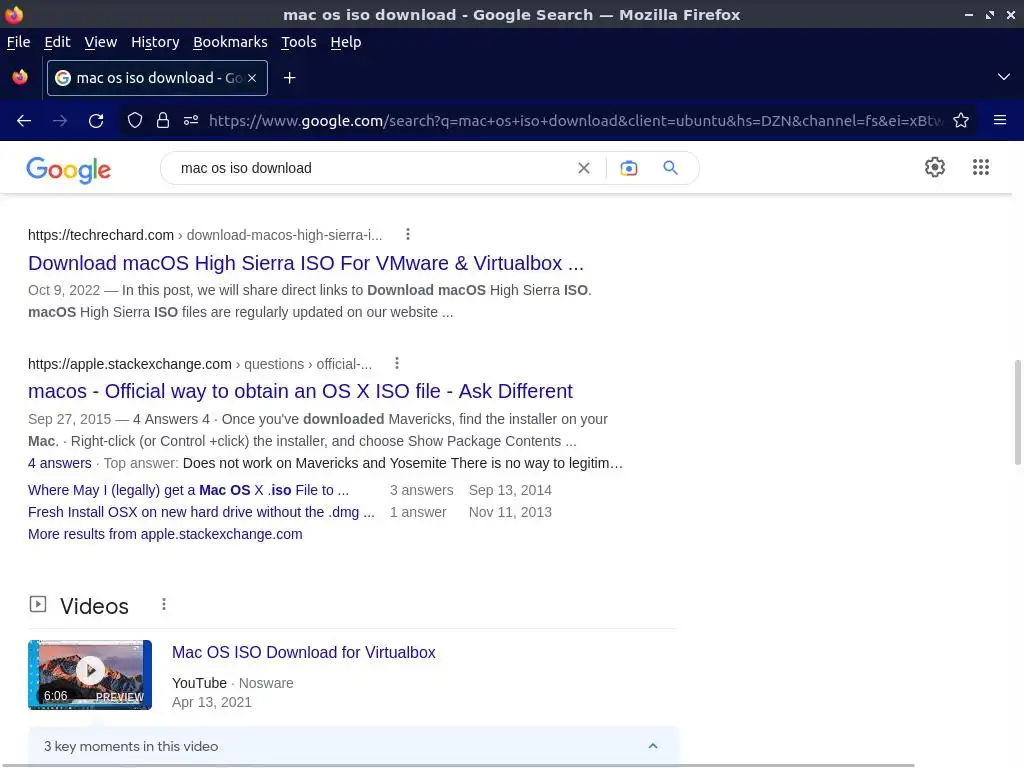Click the techrechard.com URL breadcrumb
The height and width of the screenshot is (768, 1024).
205,235
